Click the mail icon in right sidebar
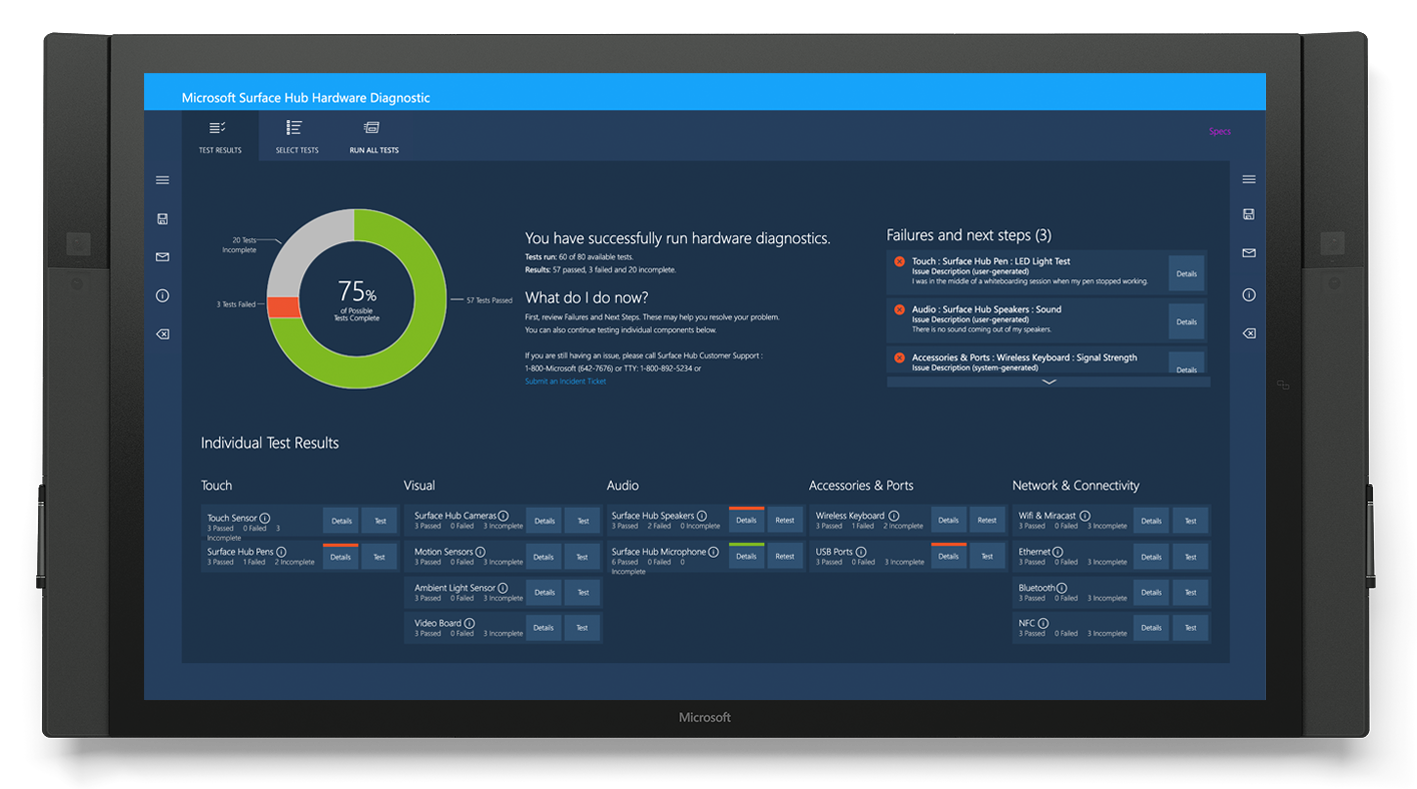Screen dimensions: 1417x789 tap(1248, 253)
